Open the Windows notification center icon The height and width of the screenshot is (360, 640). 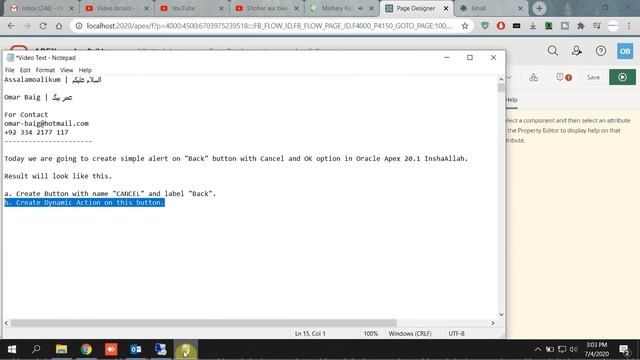(624, 349)
